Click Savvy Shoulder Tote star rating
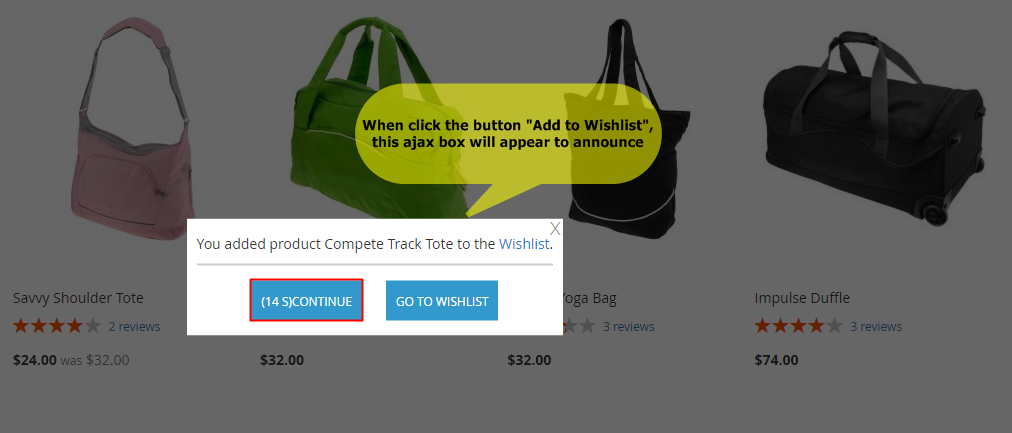The image size is (1012, 433). pos(57,326)
